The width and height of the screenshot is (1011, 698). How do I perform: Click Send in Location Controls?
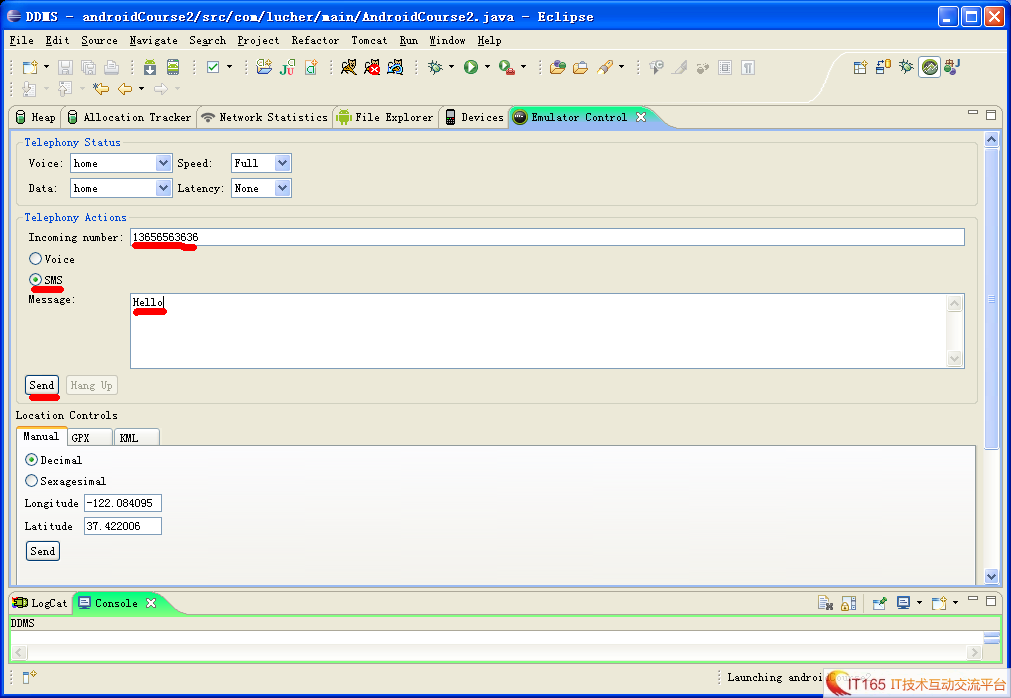tap(43, 551)
